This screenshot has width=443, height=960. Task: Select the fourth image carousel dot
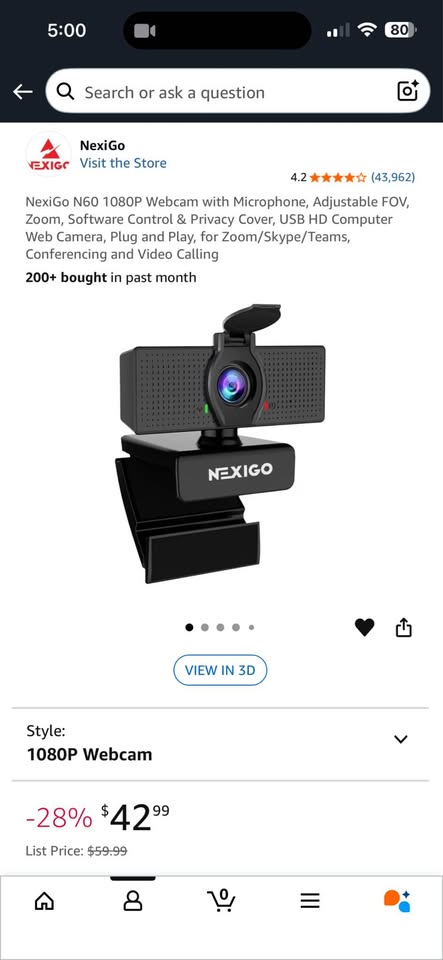point(236,627)
